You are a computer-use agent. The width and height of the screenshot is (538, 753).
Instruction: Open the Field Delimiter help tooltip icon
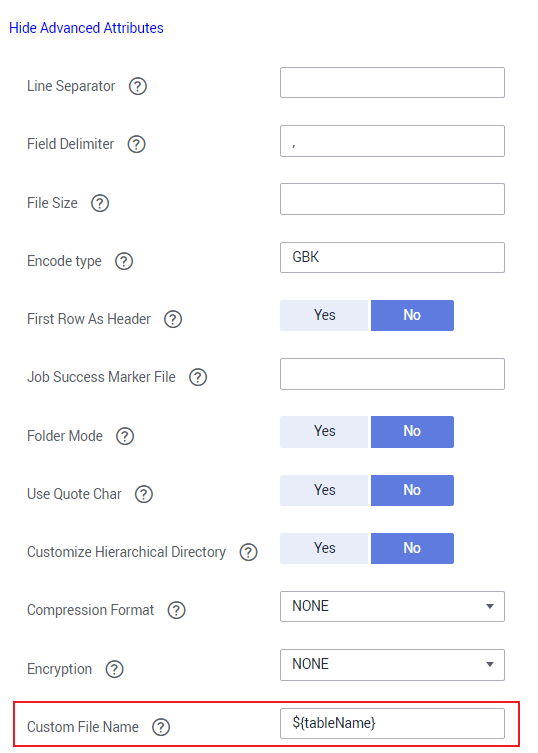click(136, 144)
